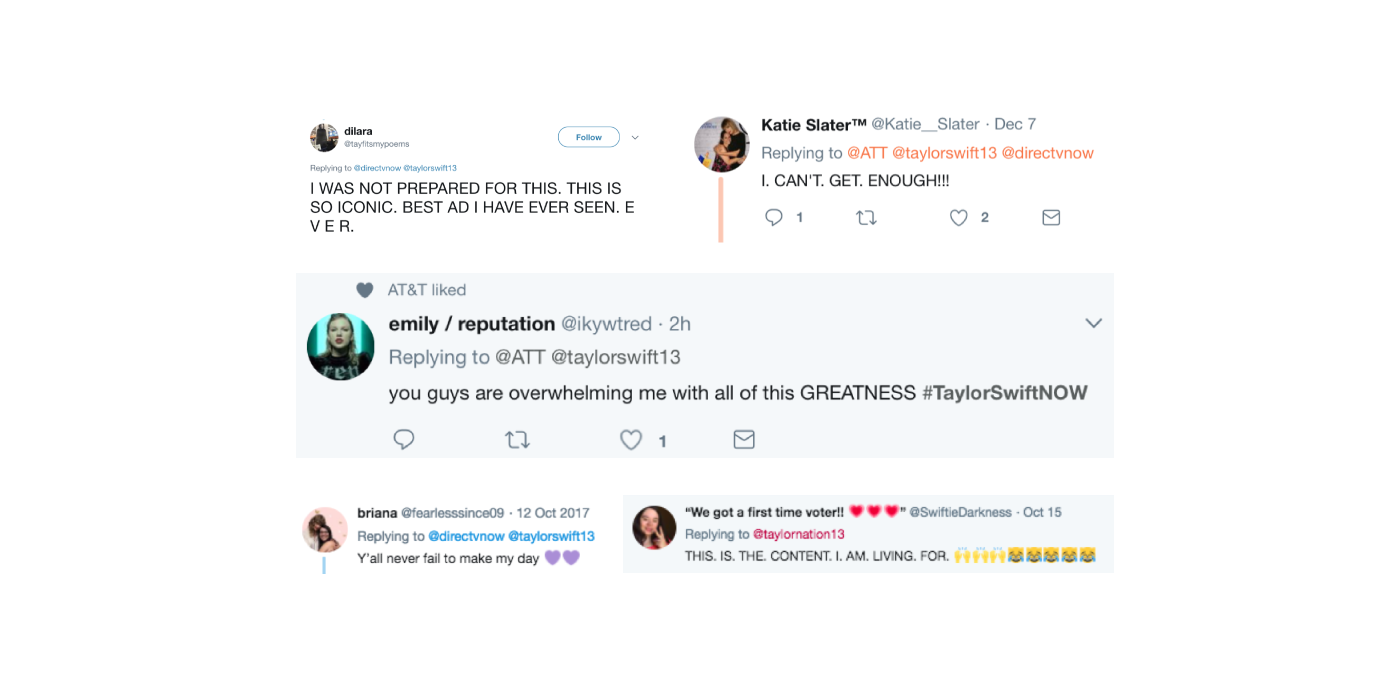Open @directvnow mention in briana's reply
Image resolution: width=1400 pixels, height=682 pixels.
(x=466, y=536)
